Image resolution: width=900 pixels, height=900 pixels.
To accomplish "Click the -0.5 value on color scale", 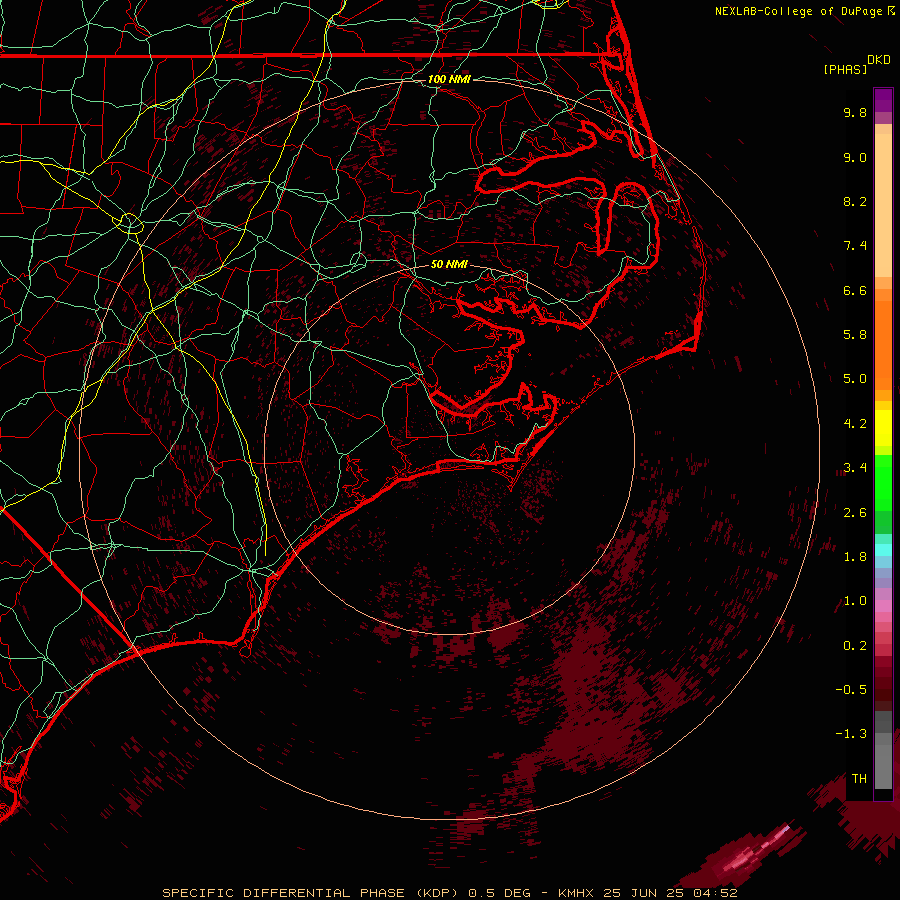I will click(x=851, y=690).
